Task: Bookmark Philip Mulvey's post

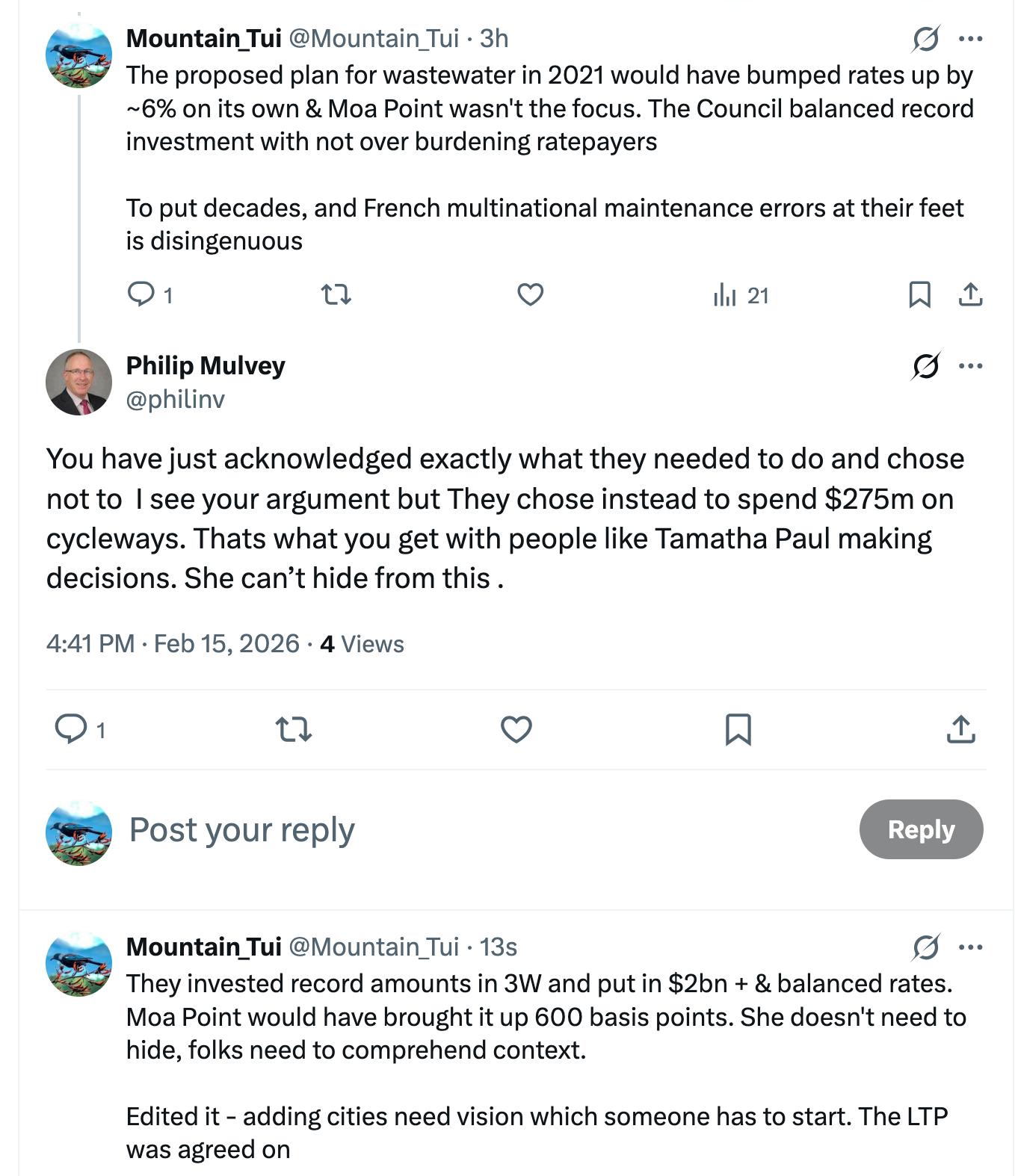Action: [738, 728]
